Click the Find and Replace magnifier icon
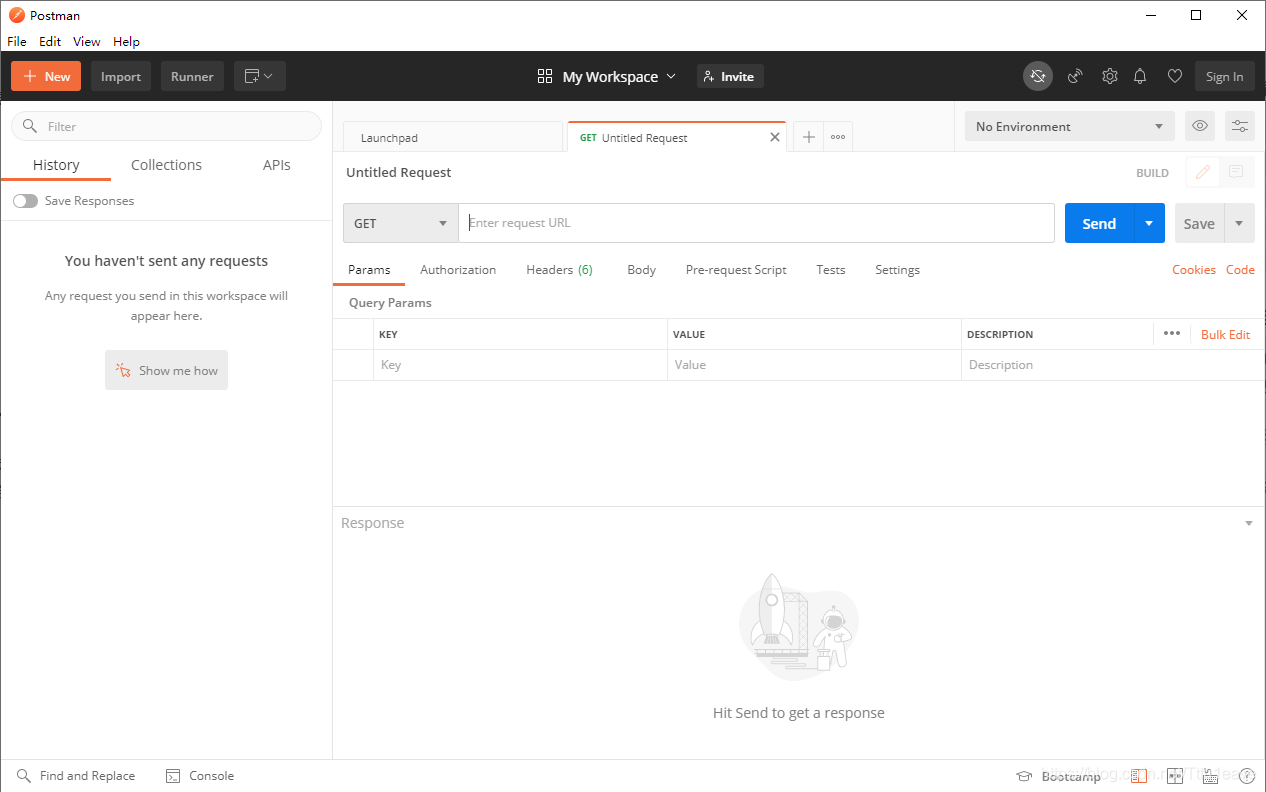 (23, 776)
